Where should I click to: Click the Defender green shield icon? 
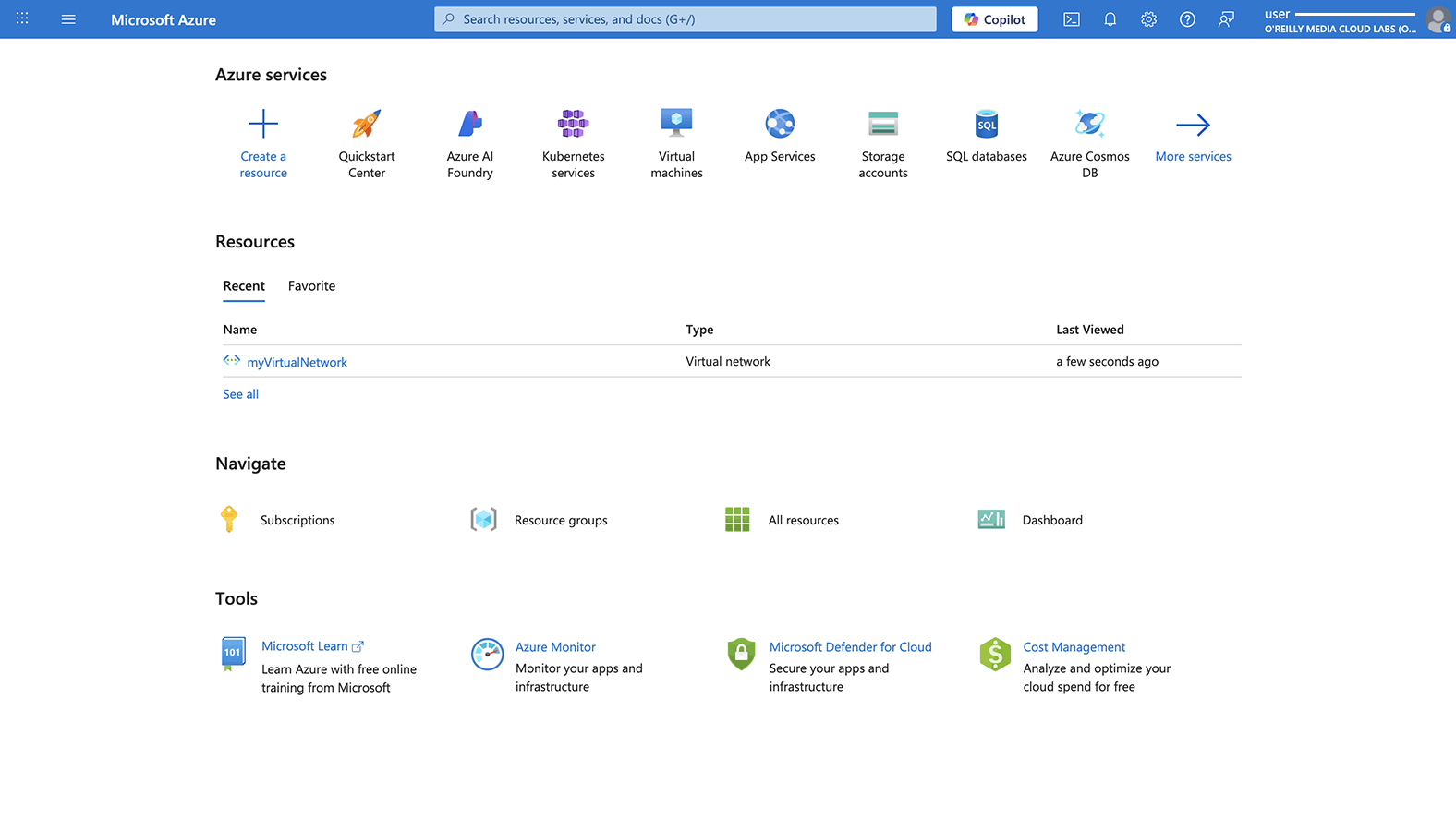tap(741, 654)
